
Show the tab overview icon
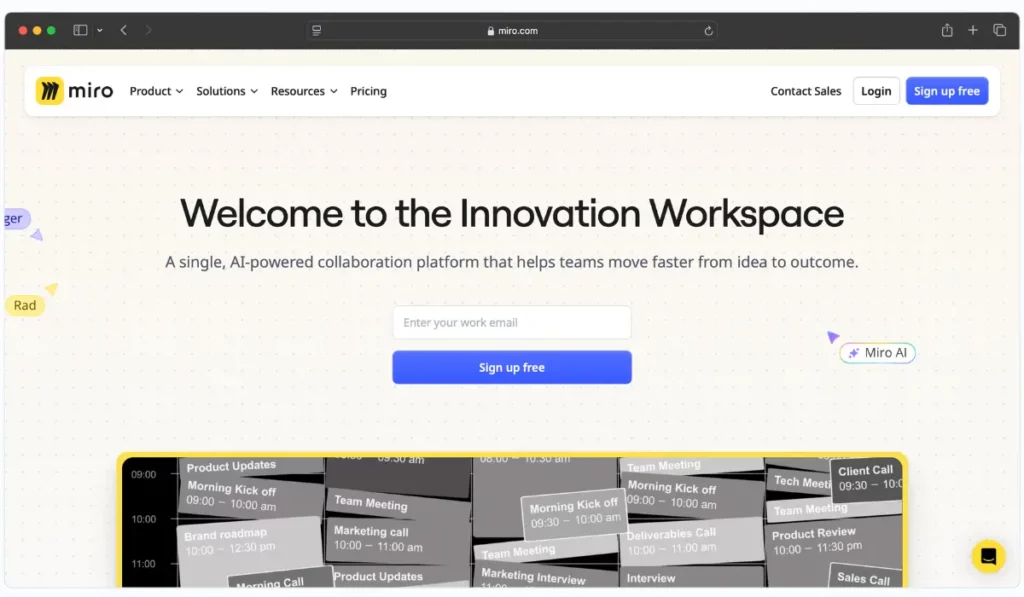click(999, 30)
